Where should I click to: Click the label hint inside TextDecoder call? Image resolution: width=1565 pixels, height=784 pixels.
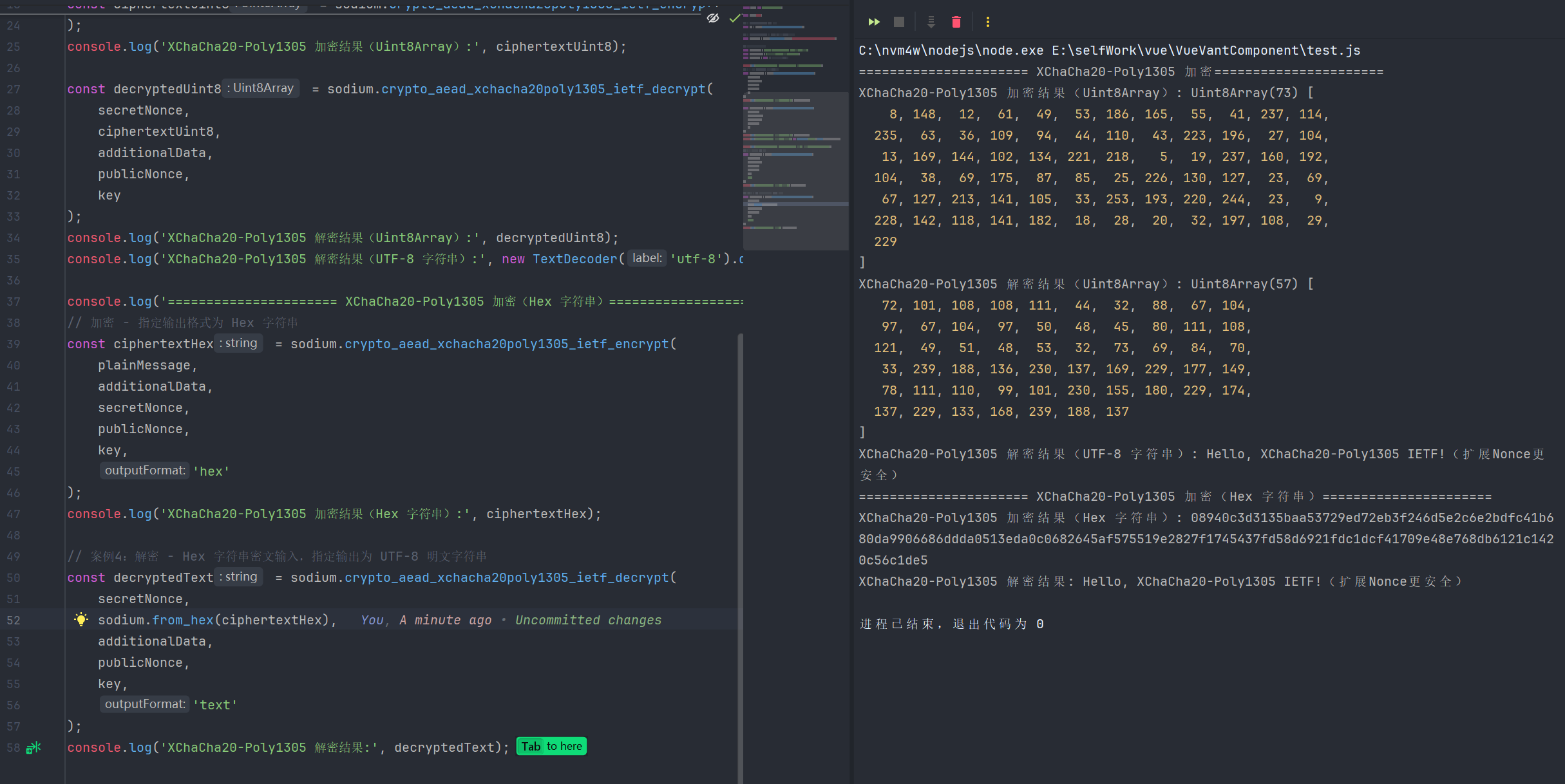tap(647, 258)
